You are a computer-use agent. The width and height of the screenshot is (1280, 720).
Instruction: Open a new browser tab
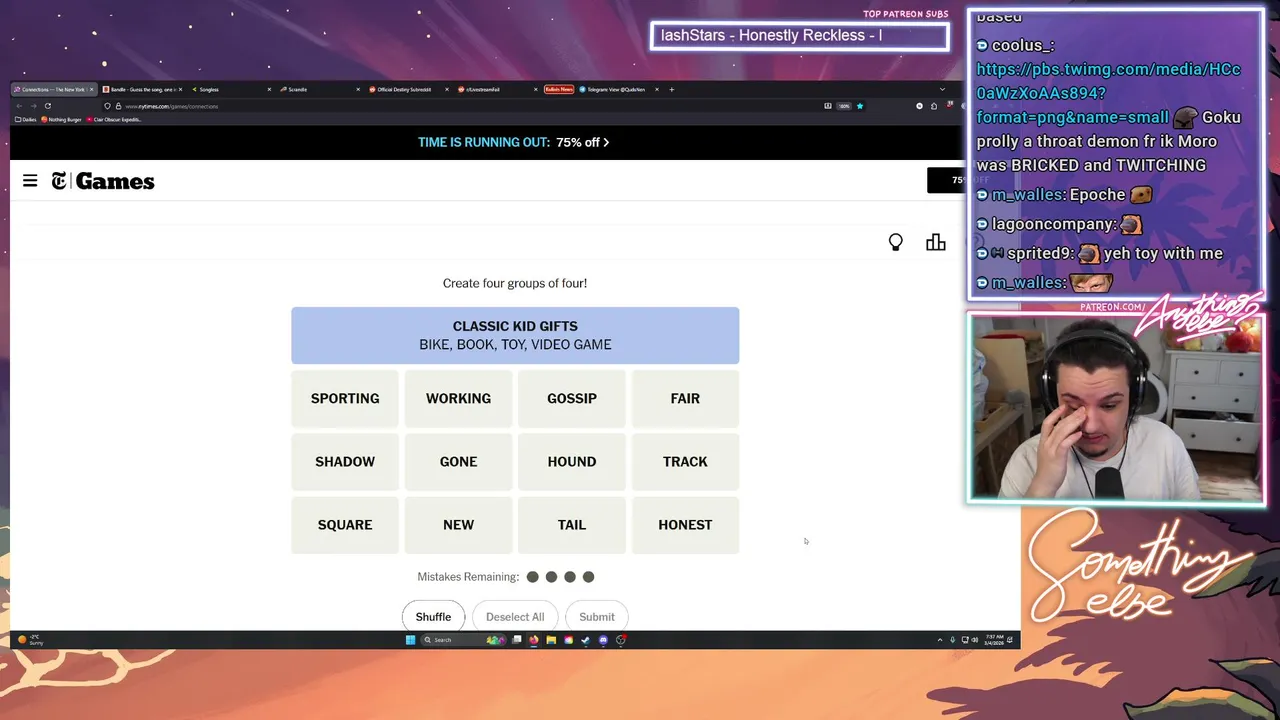coord(672,89)
